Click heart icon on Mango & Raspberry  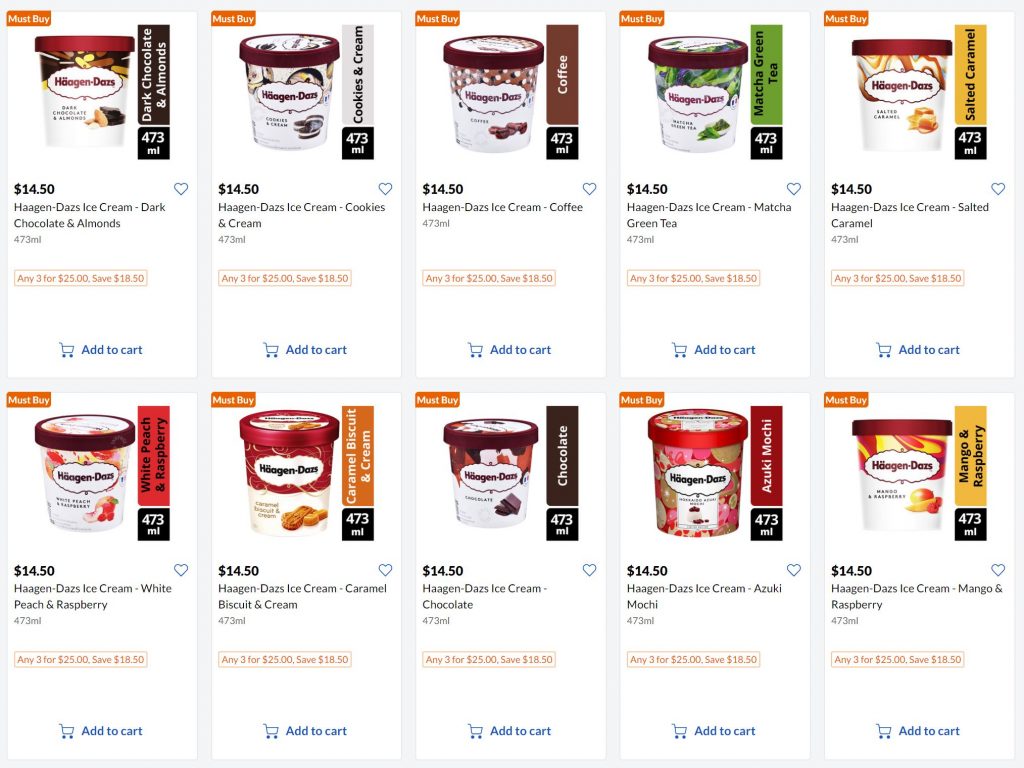[x=998, y=570]
